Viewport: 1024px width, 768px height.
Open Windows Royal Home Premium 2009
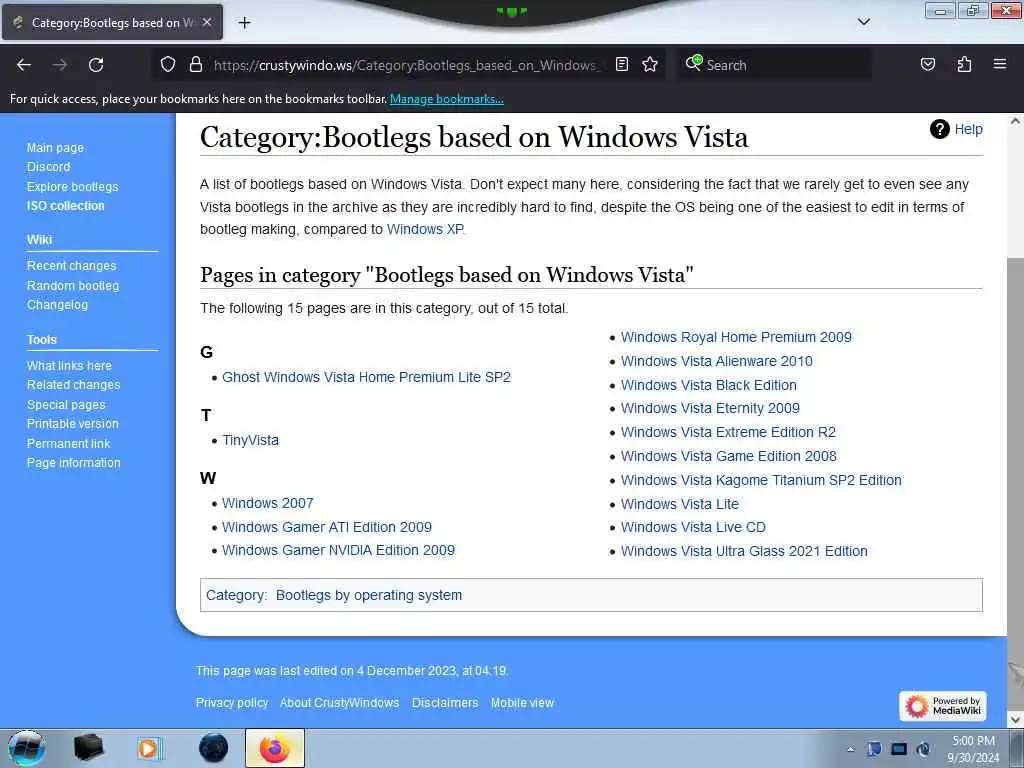click(x=736, y=337)
